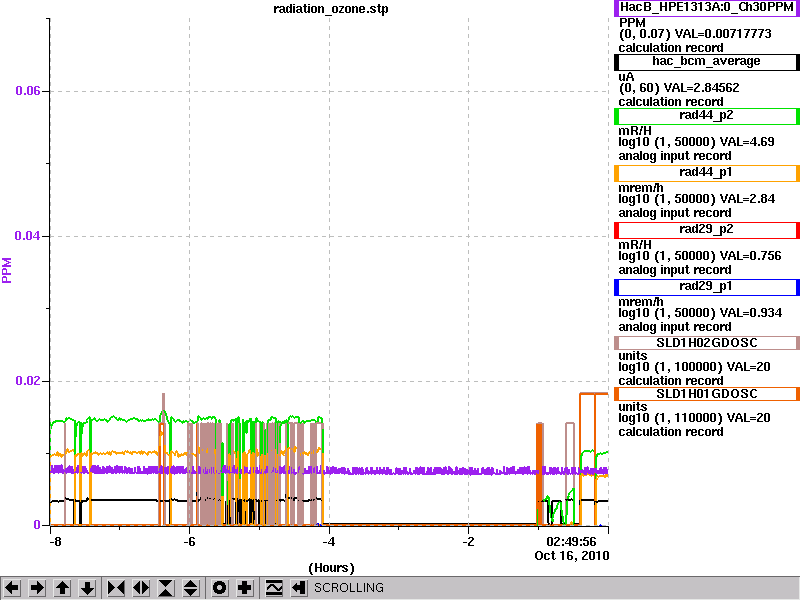Click the -6 hours x-axis label
The width and height of the screenshot is (800, 600).
[189, 541]
